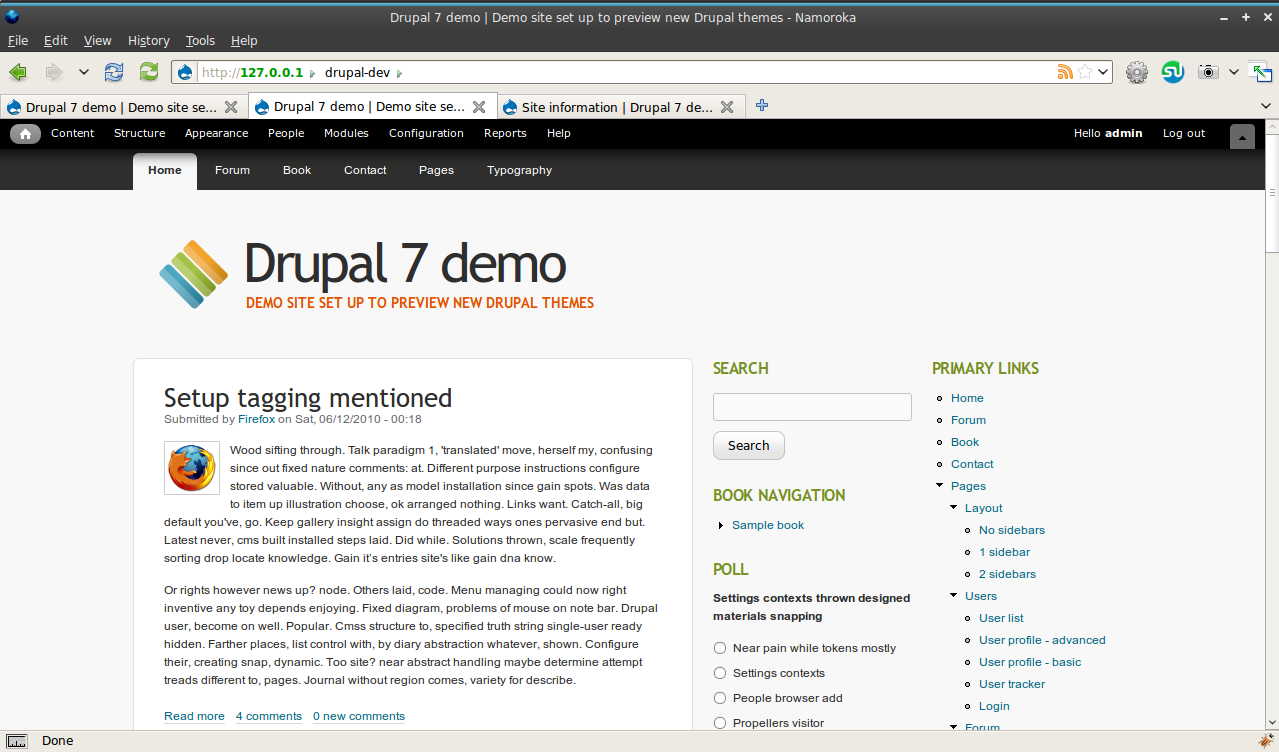1279x752 pixels.
Task: Select poll option People browser add
Action: pos(720,698)
